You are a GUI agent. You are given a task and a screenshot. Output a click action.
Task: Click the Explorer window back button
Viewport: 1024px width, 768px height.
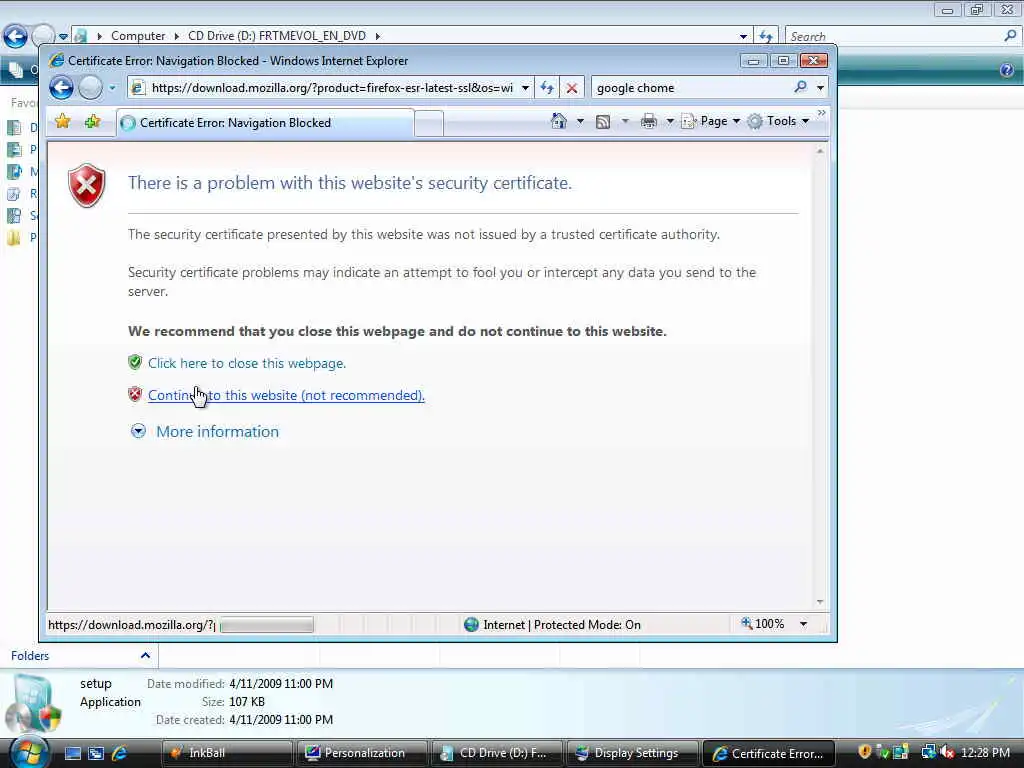(x=15, y=36)
